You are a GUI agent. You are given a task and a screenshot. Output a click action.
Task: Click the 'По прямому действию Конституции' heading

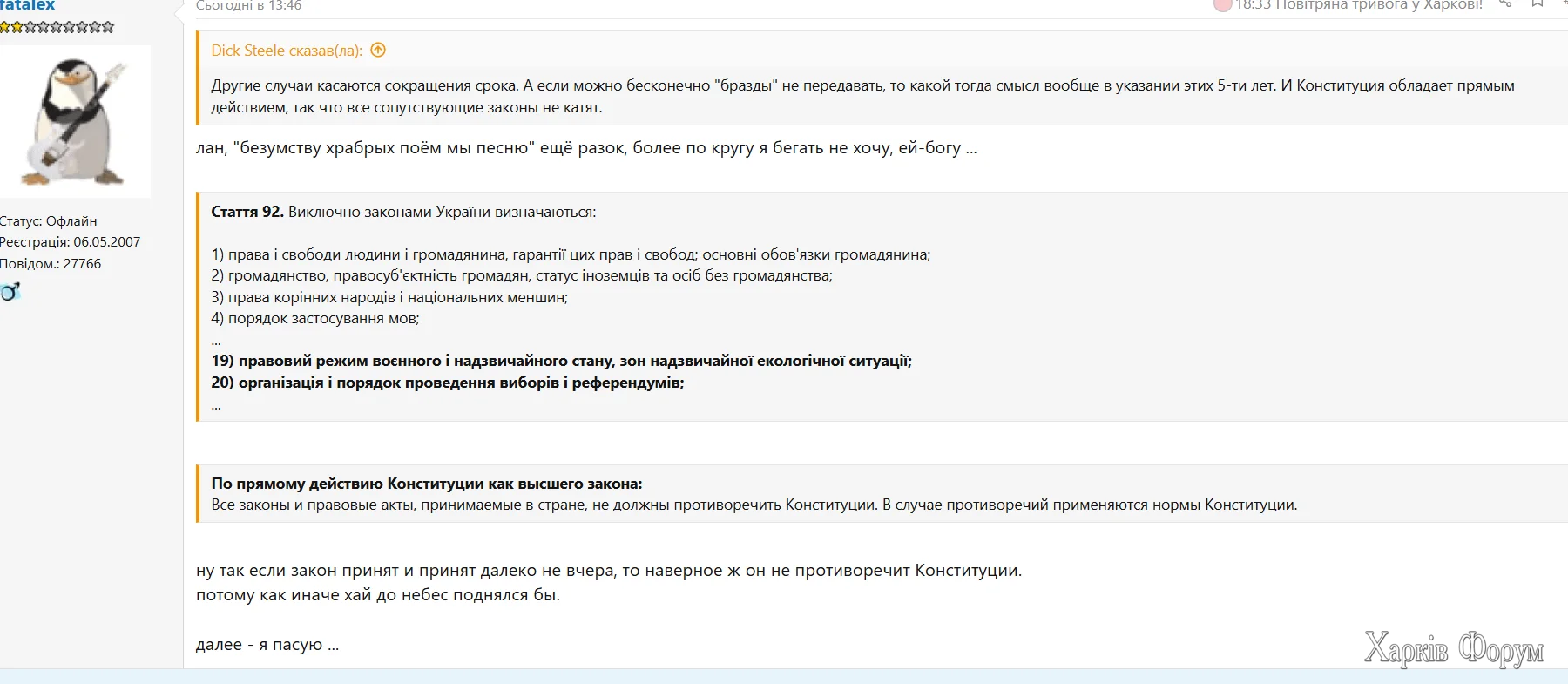(426, 484)
